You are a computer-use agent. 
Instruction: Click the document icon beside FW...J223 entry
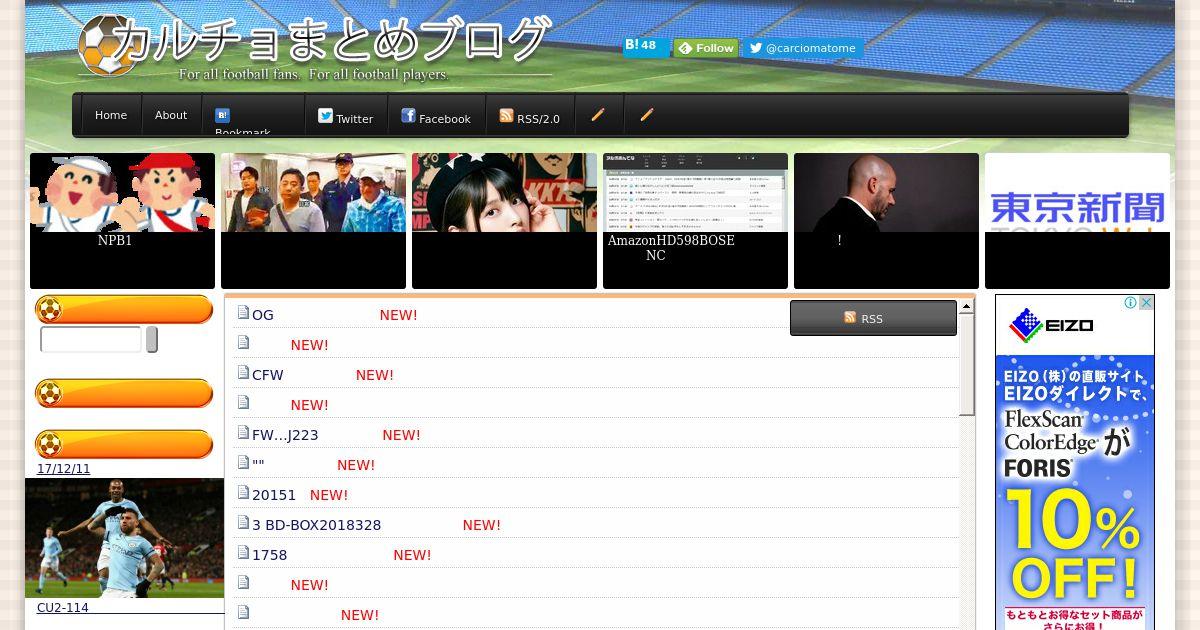[243, 433]
